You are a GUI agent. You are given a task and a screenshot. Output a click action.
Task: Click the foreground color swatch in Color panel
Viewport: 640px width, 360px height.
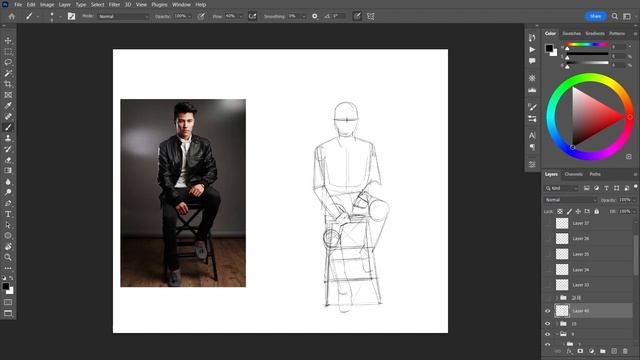point(549,48)
